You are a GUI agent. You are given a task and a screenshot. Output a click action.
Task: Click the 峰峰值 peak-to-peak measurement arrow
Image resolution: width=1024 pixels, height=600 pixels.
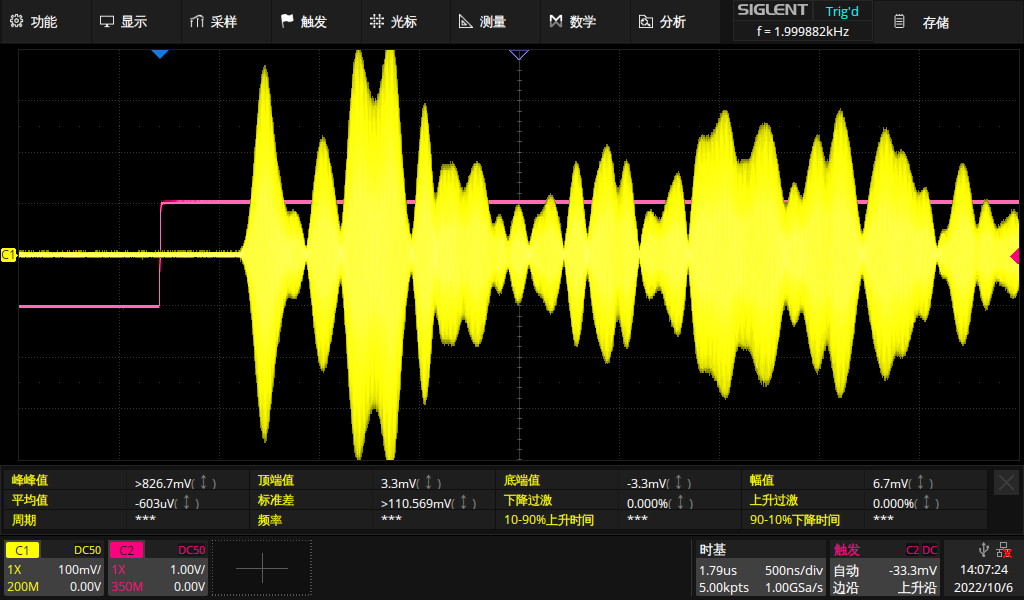point(205,482)
